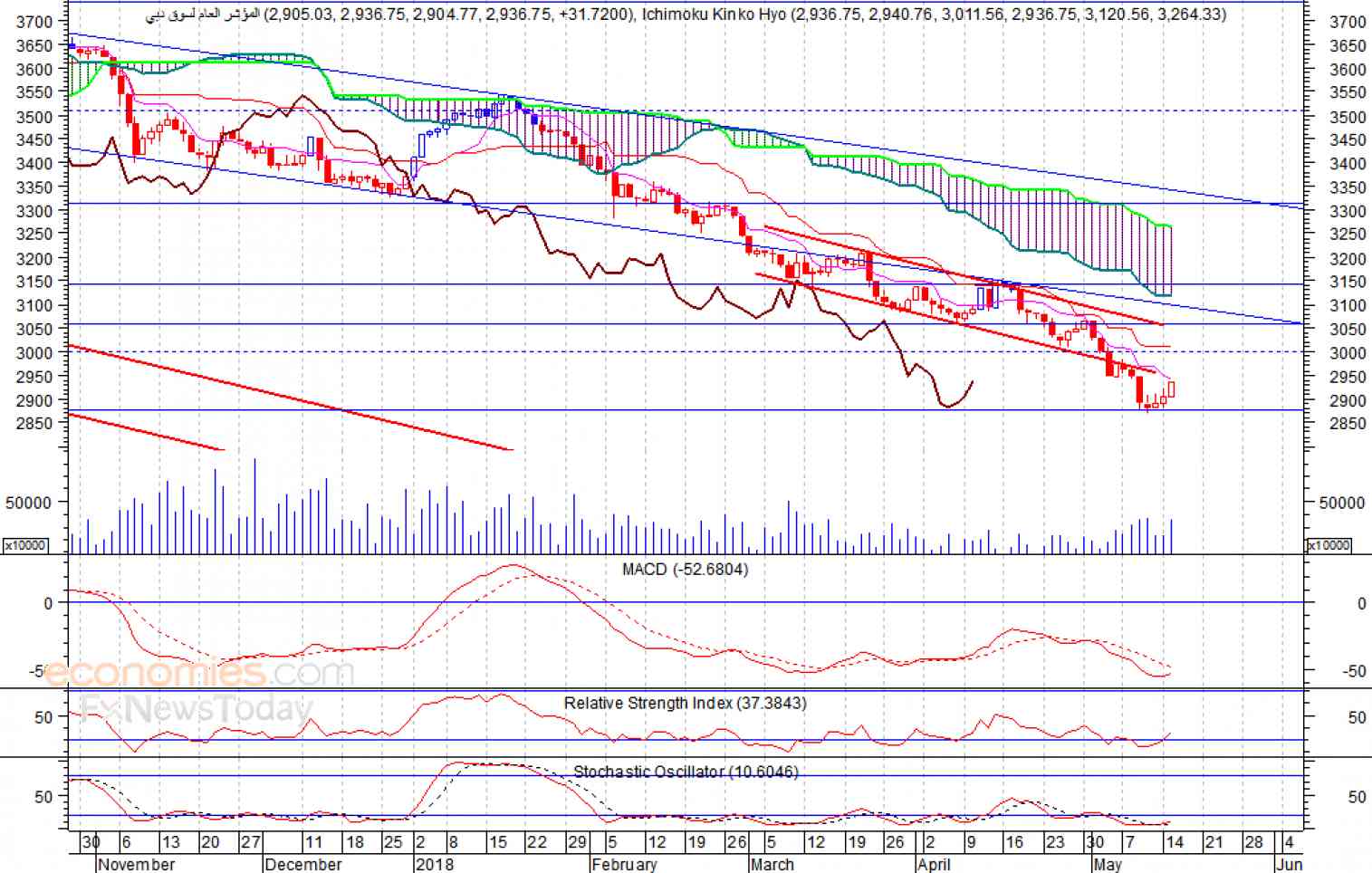Click the 2900 value on the right price axis
1372x873 pixels.
pyautogui.click(x=1347, y=400)
